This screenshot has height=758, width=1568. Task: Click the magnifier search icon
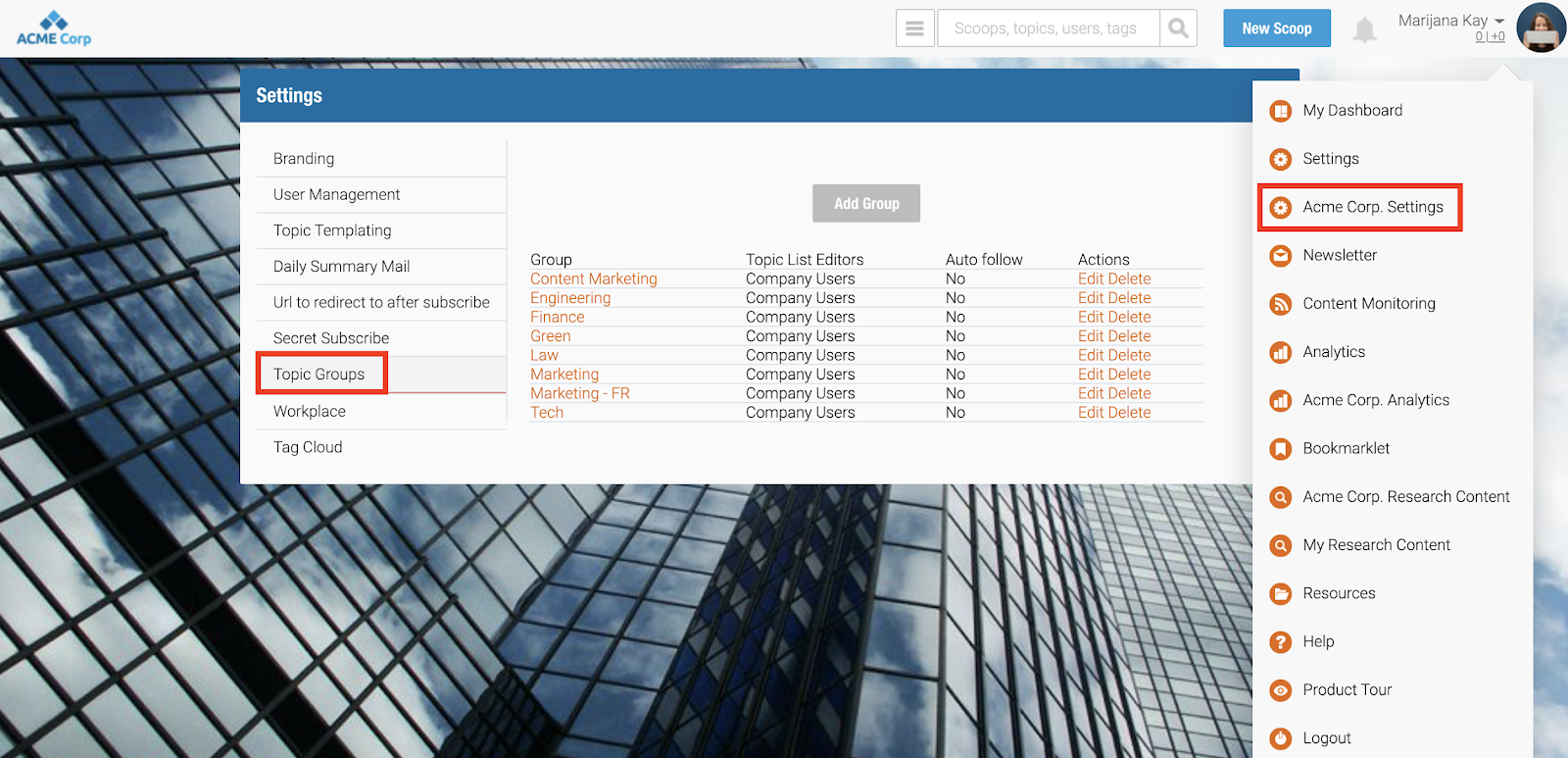tap(1178, 28)
